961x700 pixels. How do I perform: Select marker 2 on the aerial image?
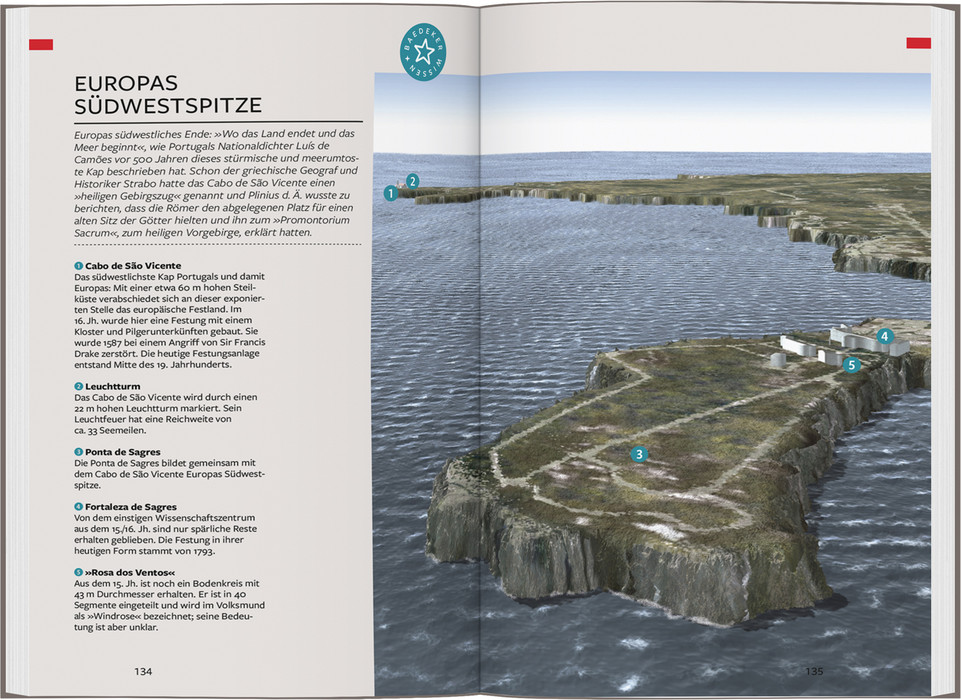tap(412, 181)
